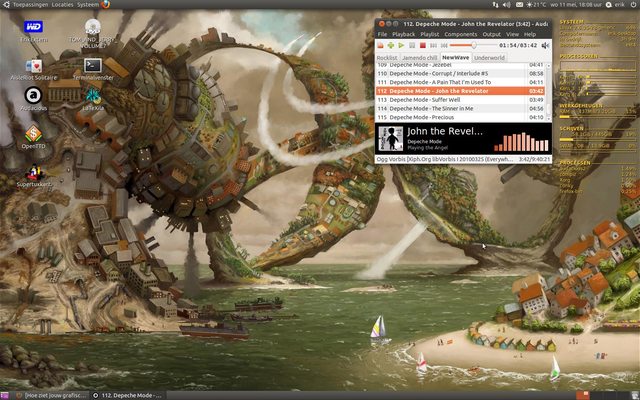Switch to 'Hoe ziet jouw grafisc...' taskbar window
640x400 pixels.
51,396
